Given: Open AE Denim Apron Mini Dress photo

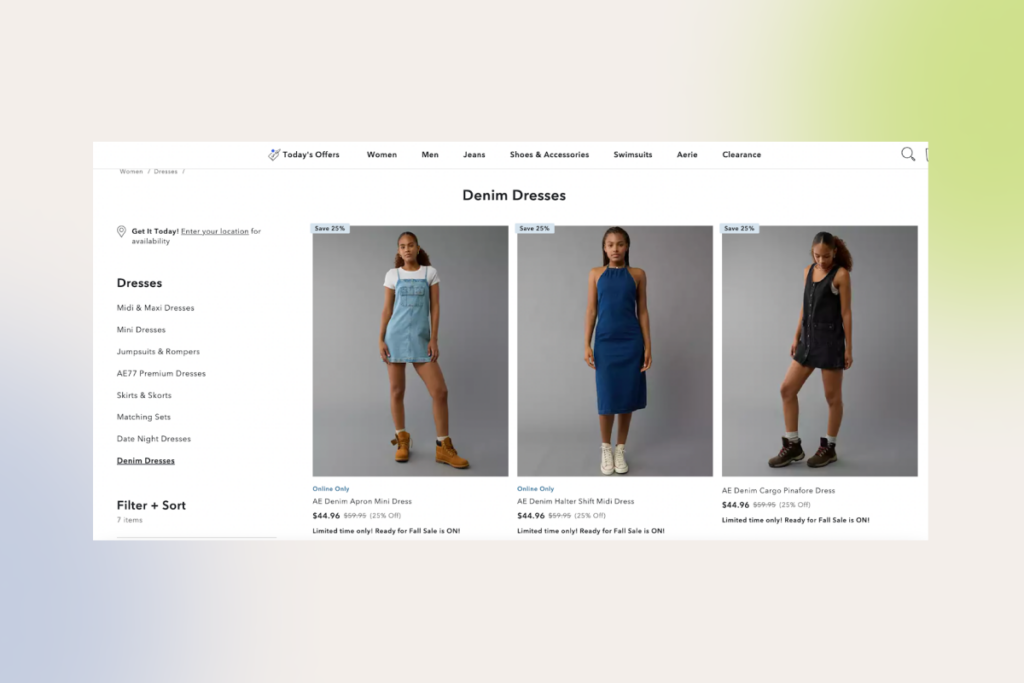Looking at the screenshot, I should [x=410, y=351].
